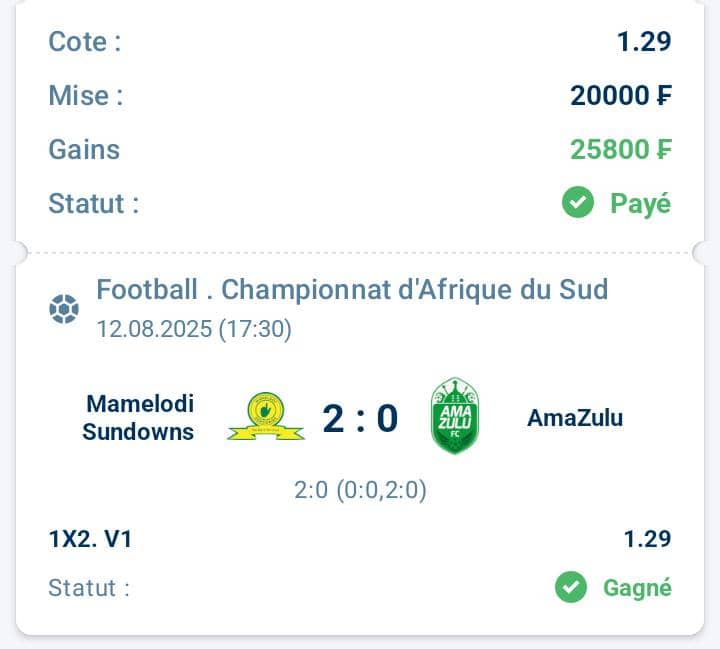Click the Gagné status text

click(x=637, y=588)
